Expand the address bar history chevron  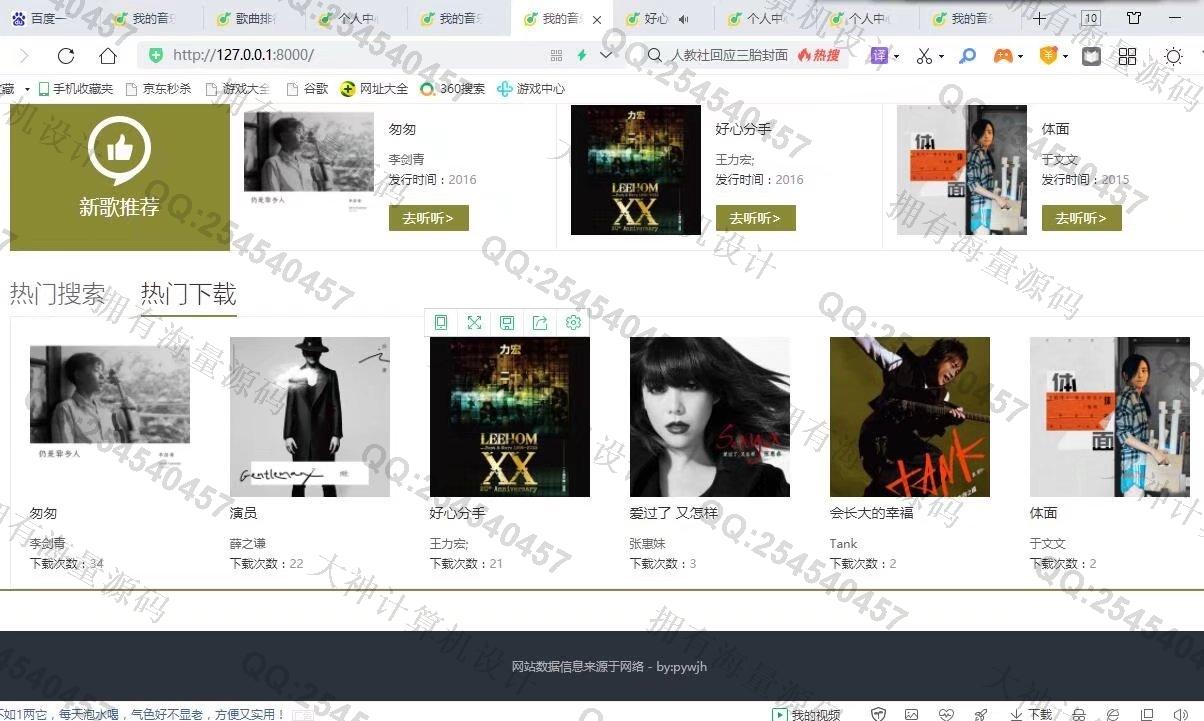[606, 55]
